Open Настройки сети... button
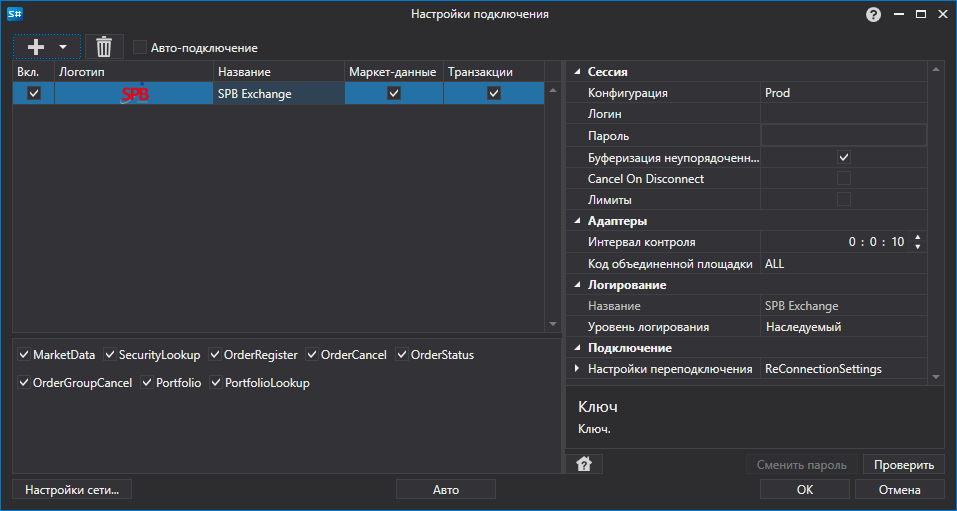This screenshot has height=511, width=957. [x=72, y=489]
